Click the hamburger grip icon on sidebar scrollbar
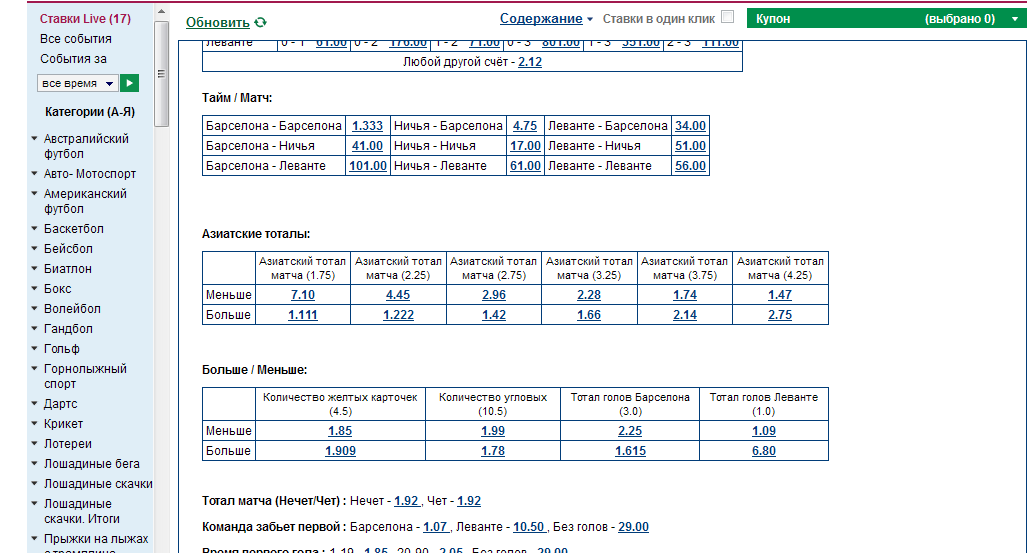The image size is (1035, 553). [x=161, y=74]
